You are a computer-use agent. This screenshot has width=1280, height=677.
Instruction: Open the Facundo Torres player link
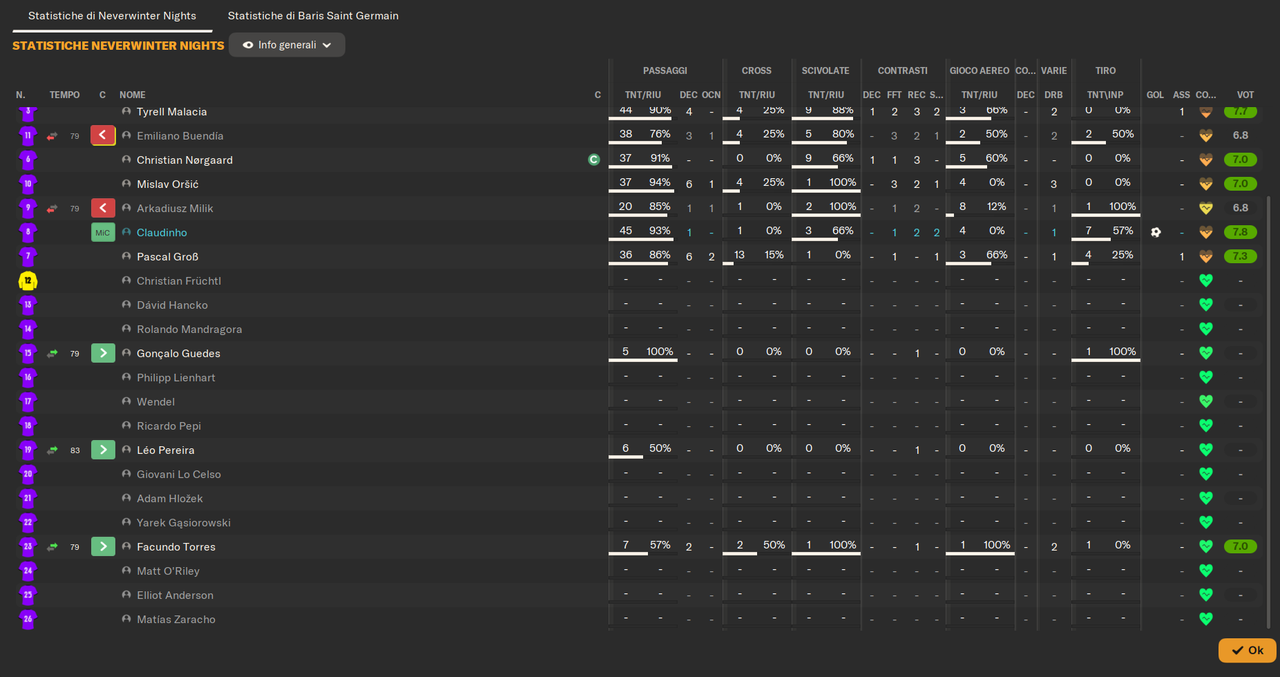(176, 547)
